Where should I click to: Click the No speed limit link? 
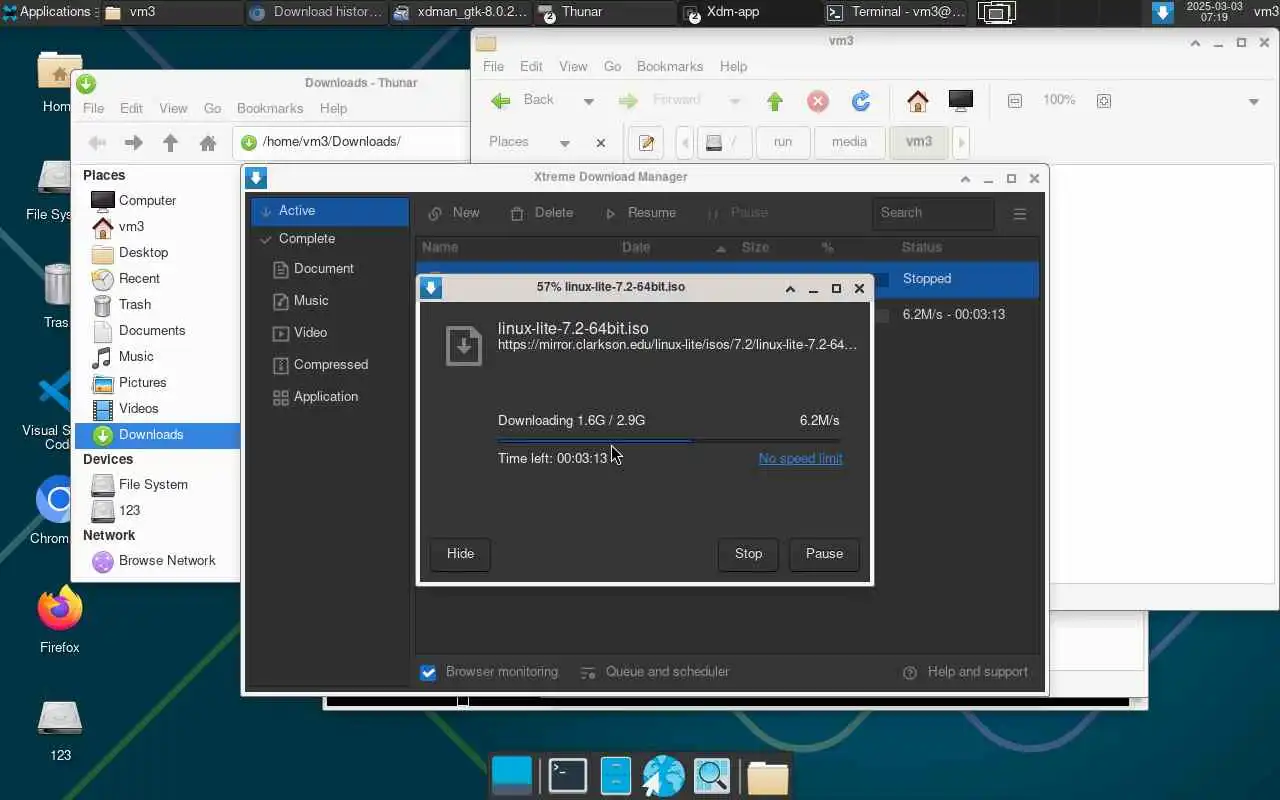800,459
